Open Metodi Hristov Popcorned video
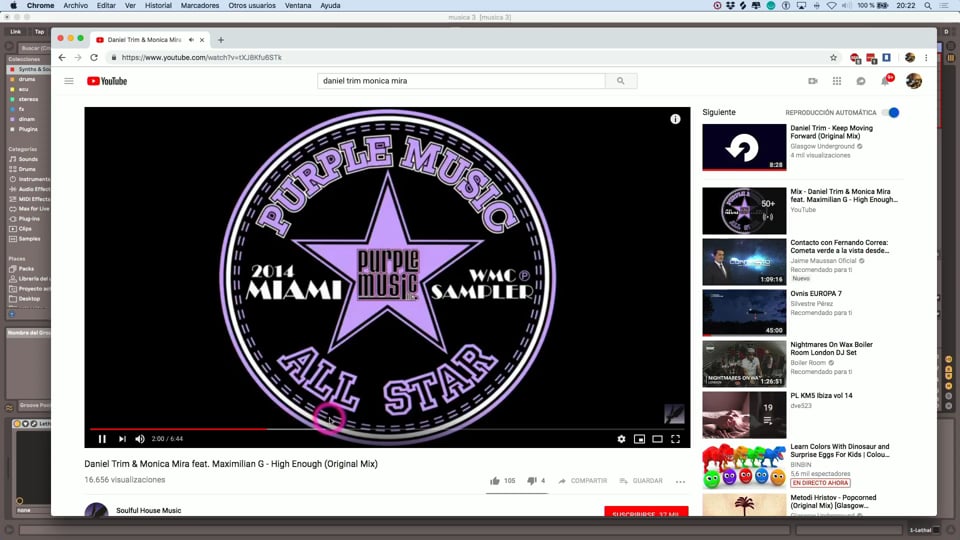This screenshot has height=540, width=960. click(x=833, y=501)
